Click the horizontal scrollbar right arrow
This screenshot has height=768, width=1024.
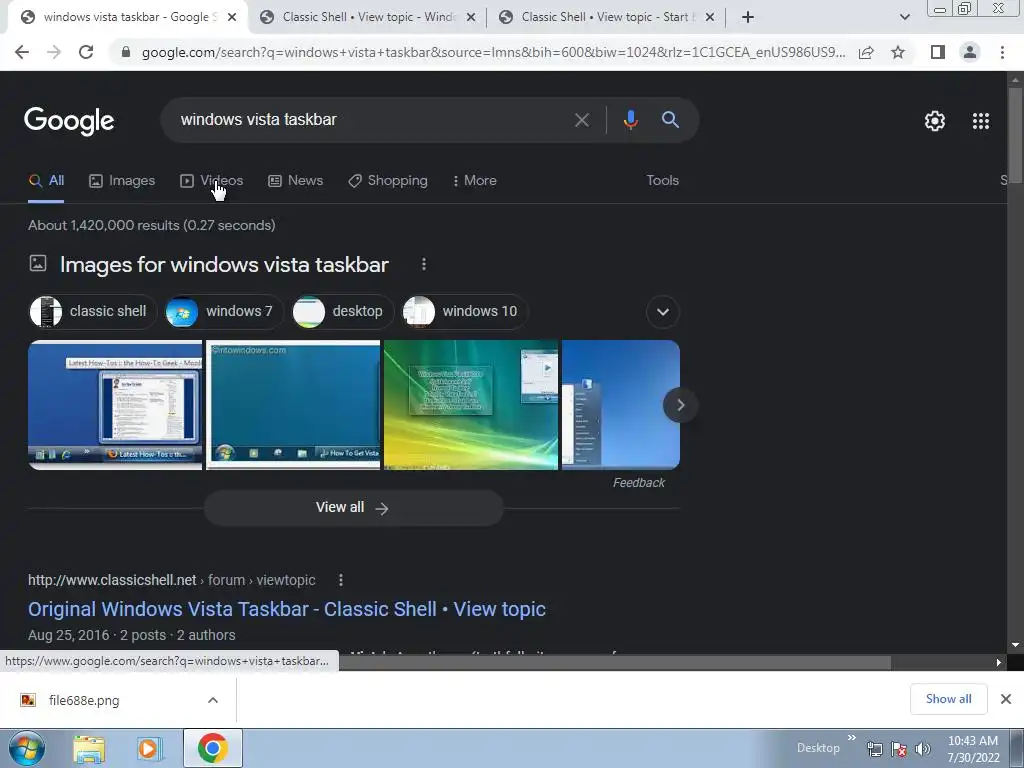click(x=999, y=662)
